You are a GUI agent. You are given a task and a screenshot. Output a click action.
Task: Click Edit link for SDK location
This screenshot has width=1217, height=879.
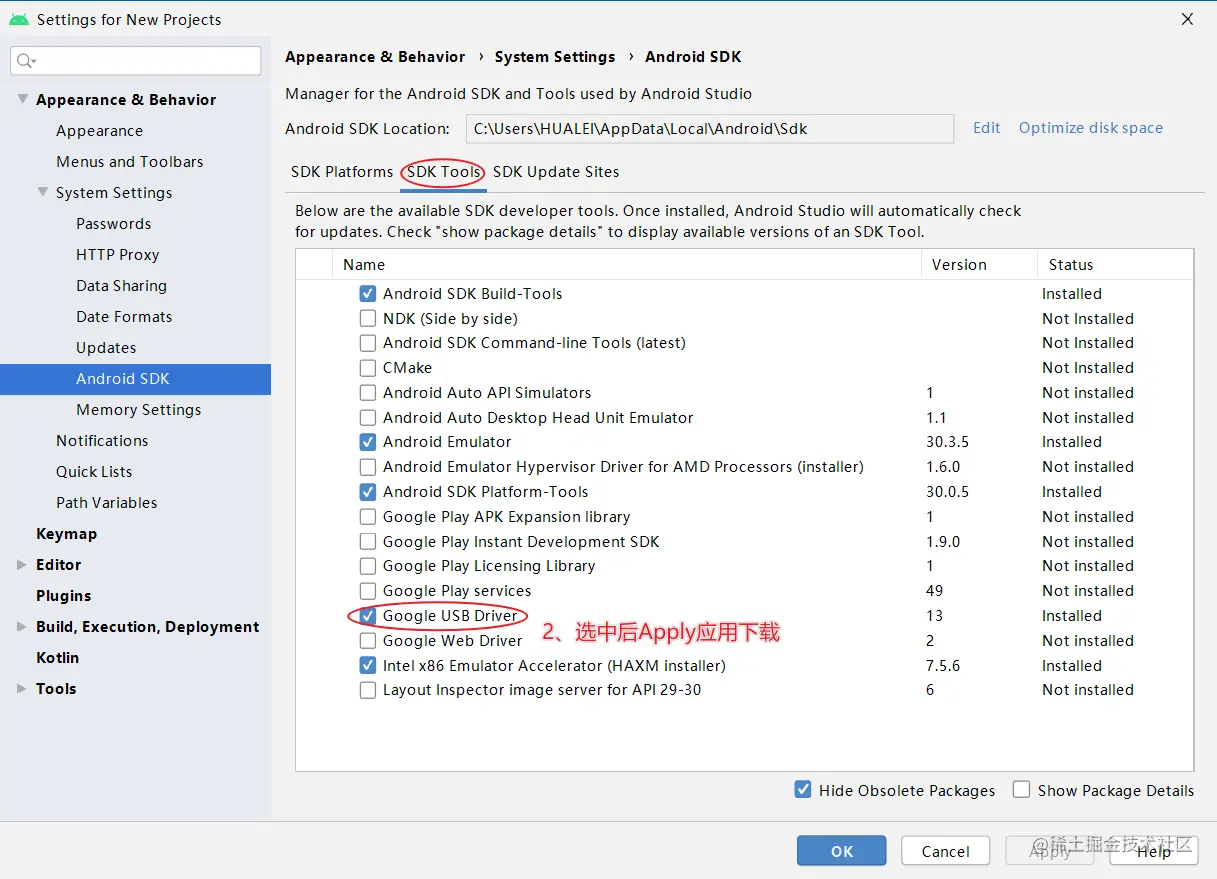[x=986, y=128]
